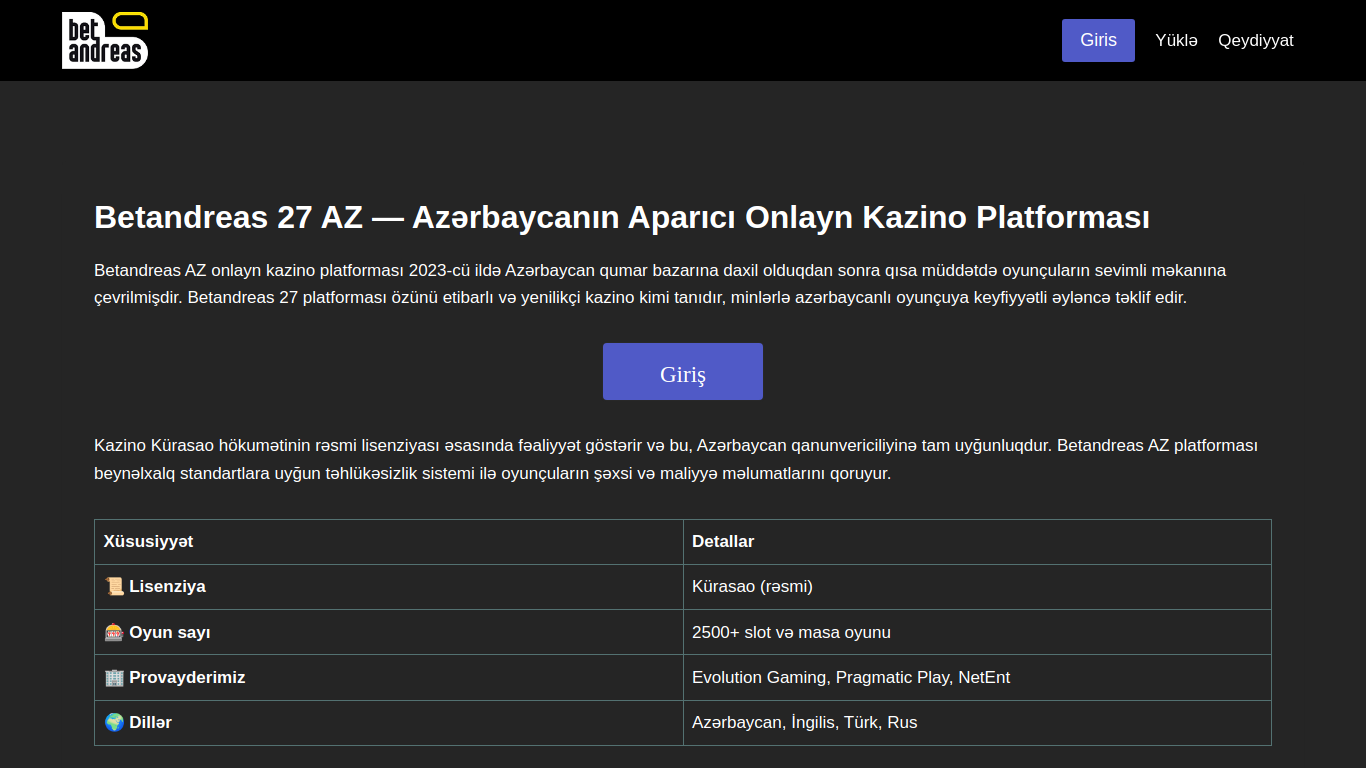Click the scroll emoji beside Lisenziya
This screenshot has width=1366, height=768.
(114, 587)
